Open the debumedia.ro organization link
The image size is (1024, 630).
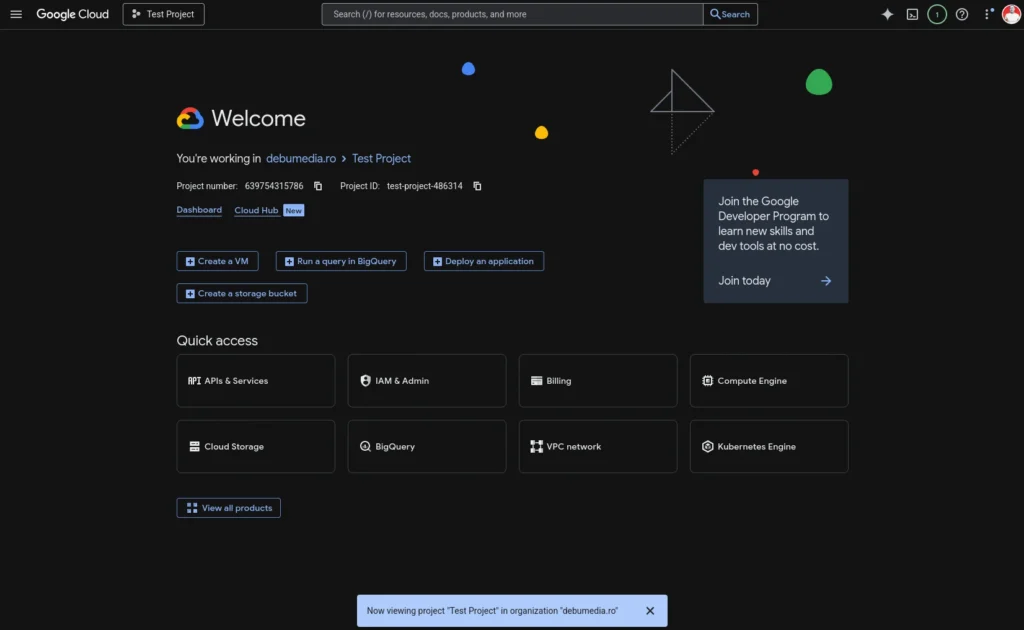tap(300, 158)
